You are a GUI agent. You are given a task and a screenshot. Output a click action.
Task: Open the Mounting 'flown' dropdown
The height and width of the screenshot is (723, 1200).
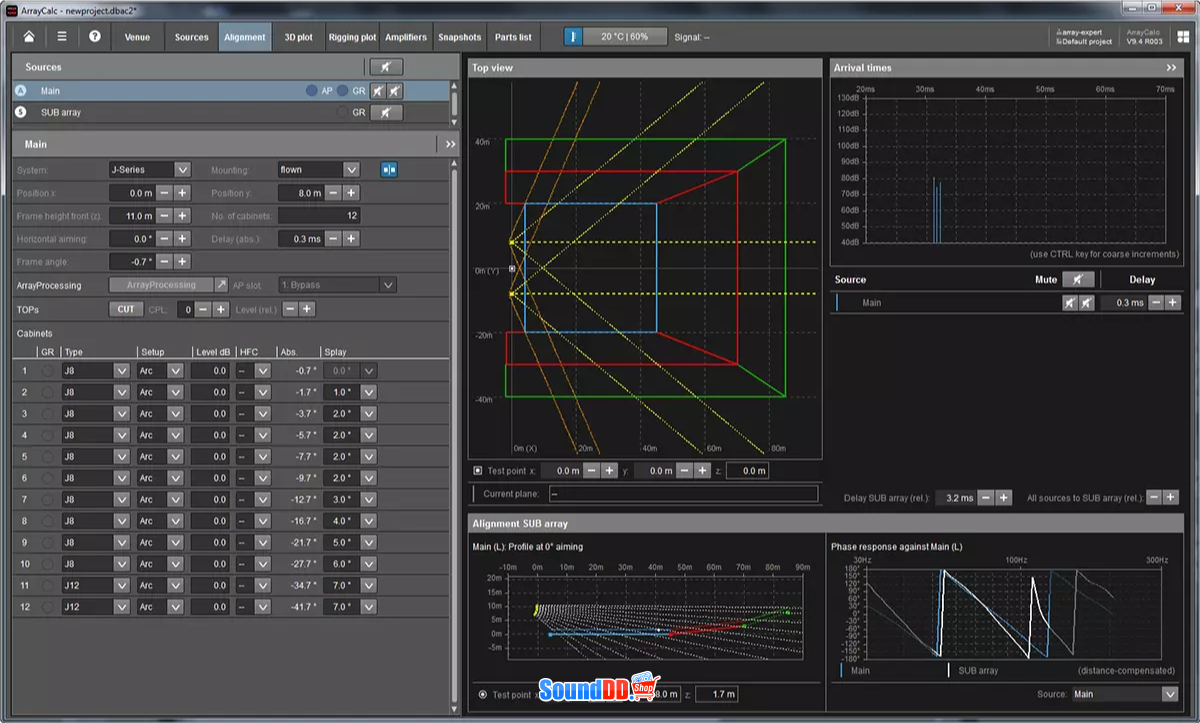point(351,170)
